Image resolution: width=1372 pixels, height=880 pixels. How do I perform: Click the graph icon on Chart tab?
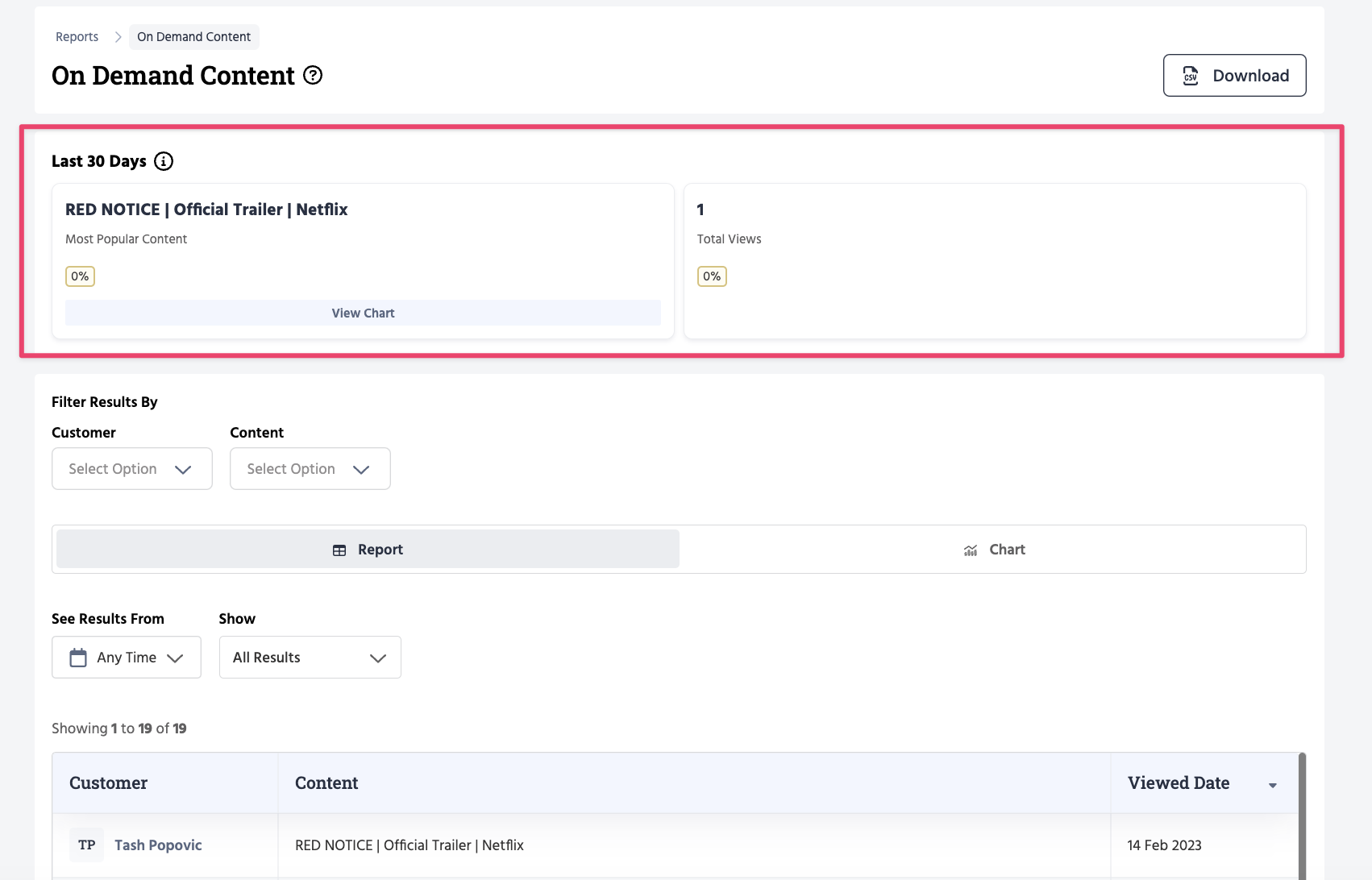[x=971, y=550]
